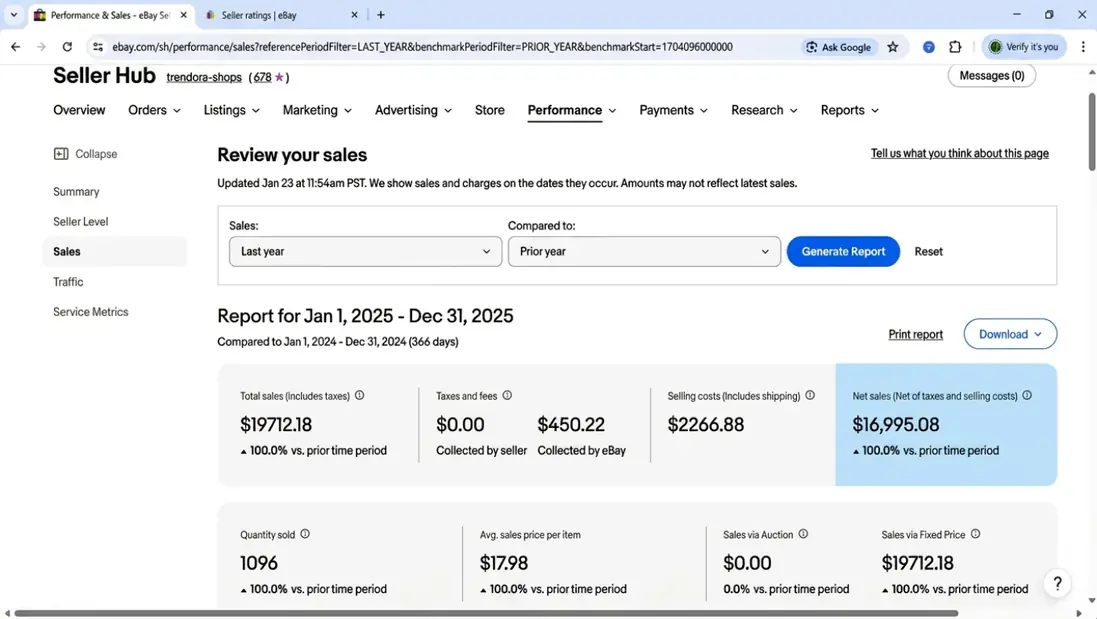Click the $16,995.08 net sales value
This screenshot has height=619, width=1097.
coord(896,425)
